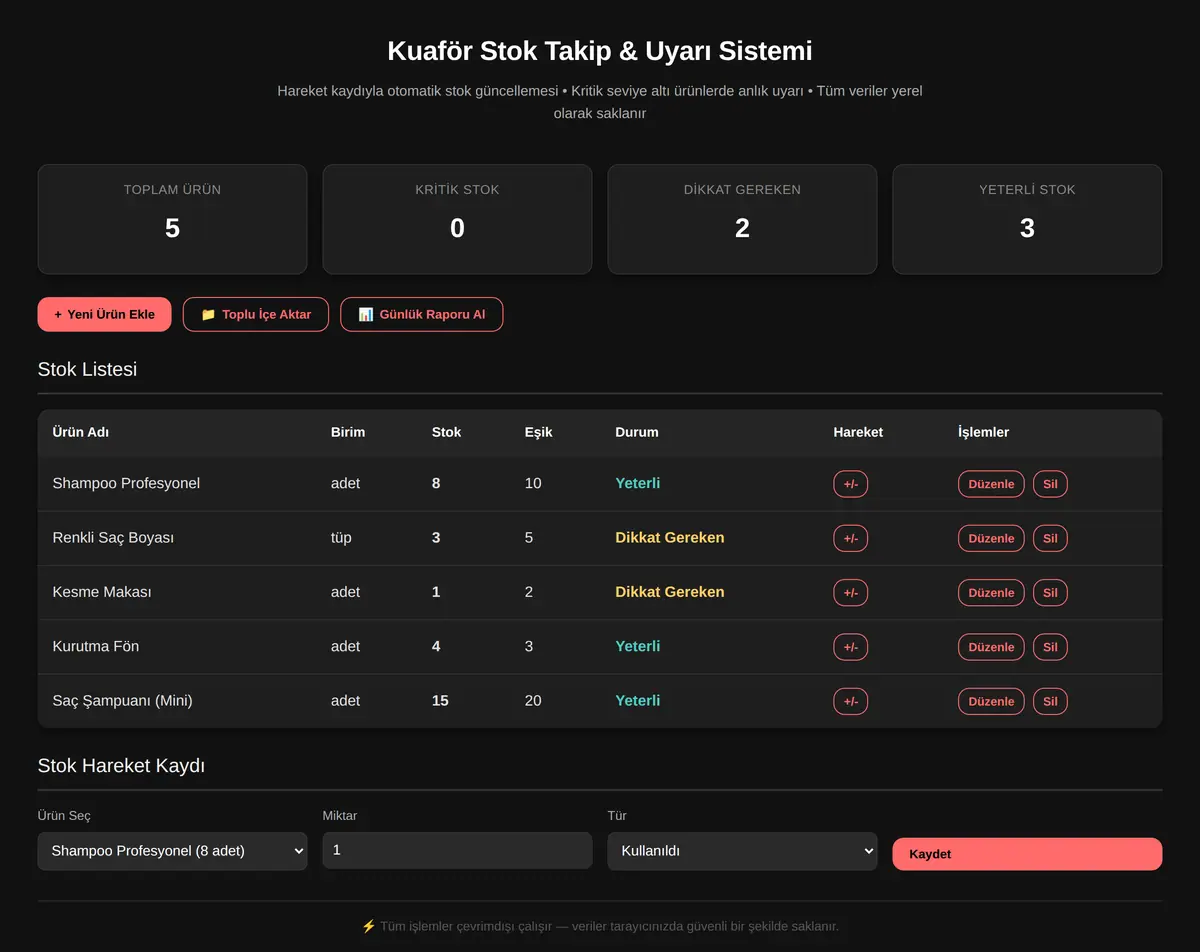Select the Kritik Stok summary card
Image resolution: width=1200 pixels, height=952 pixels.
pos(457,219)
